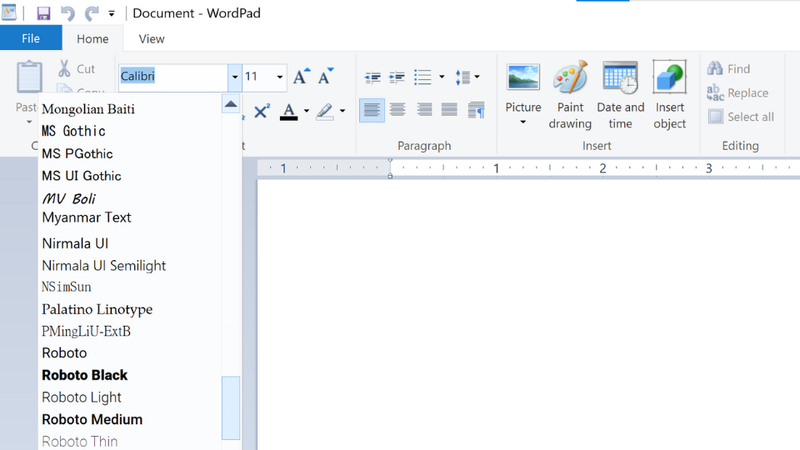Toggle align text left
Viewport: 800px width, 450px height.
pyautogui.click(x=372, y=110)
